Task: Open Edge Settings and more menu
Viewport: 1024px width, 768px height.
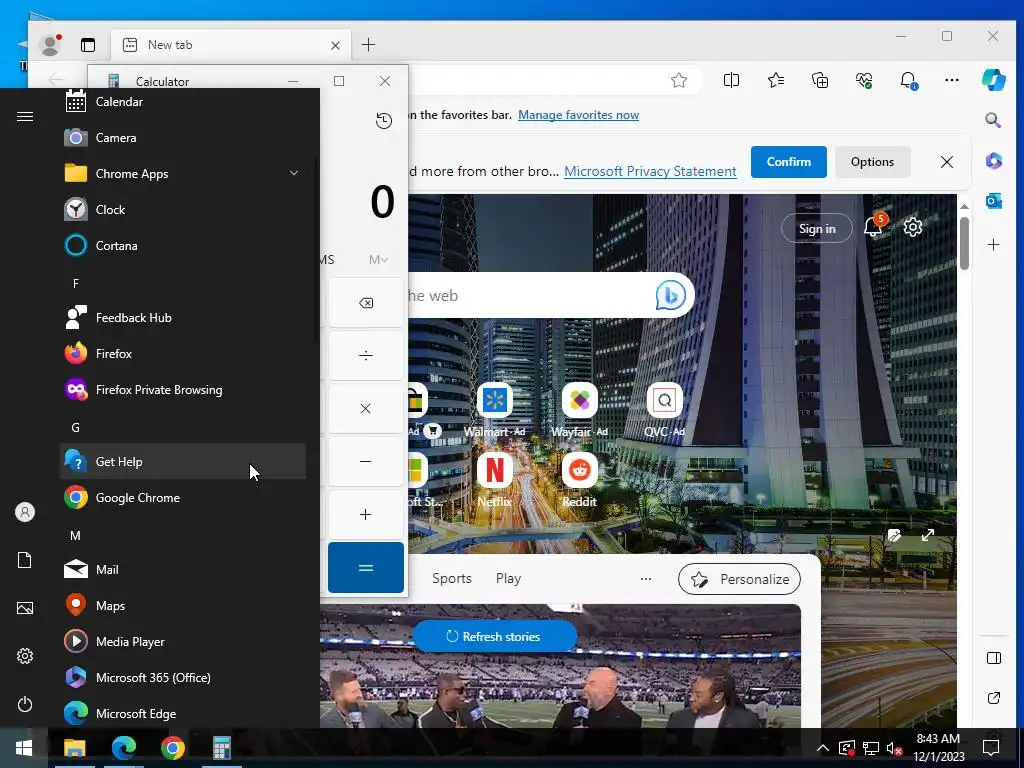Action: [x=952, y=80]
